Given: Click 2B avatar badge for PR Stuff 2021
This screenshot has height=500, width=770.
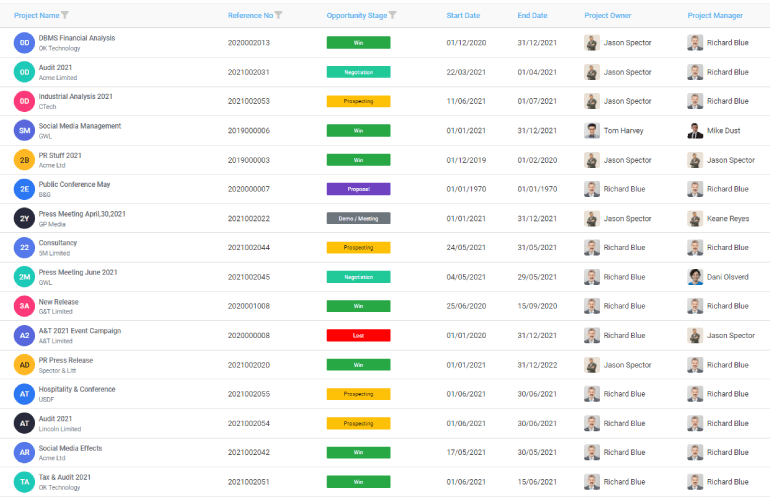Looking at the screenshot, I should [24, 160].
